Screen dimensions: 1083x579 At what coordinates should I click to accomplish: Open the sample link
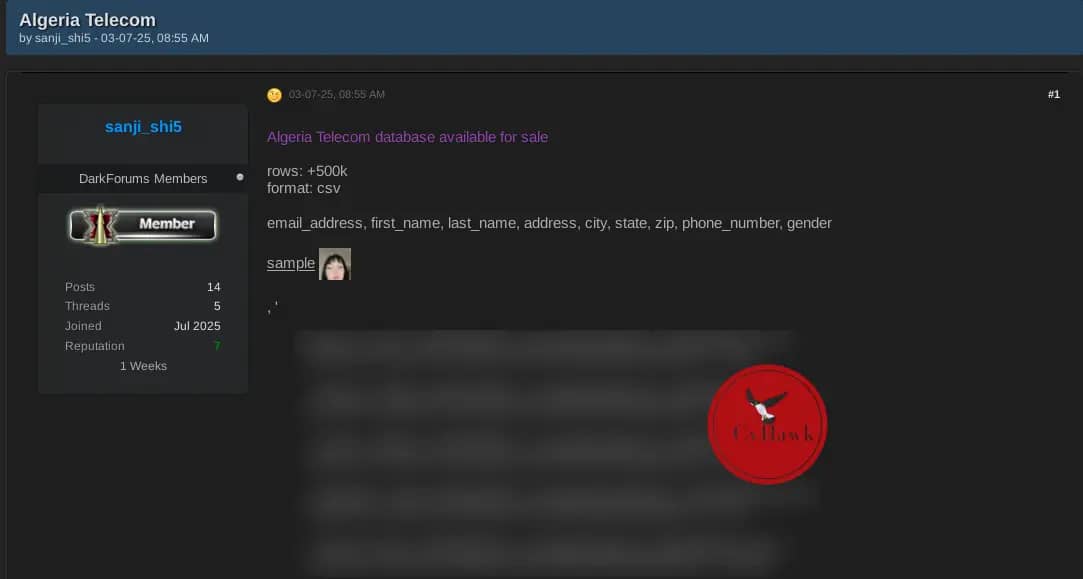click(x=291, y=263)
